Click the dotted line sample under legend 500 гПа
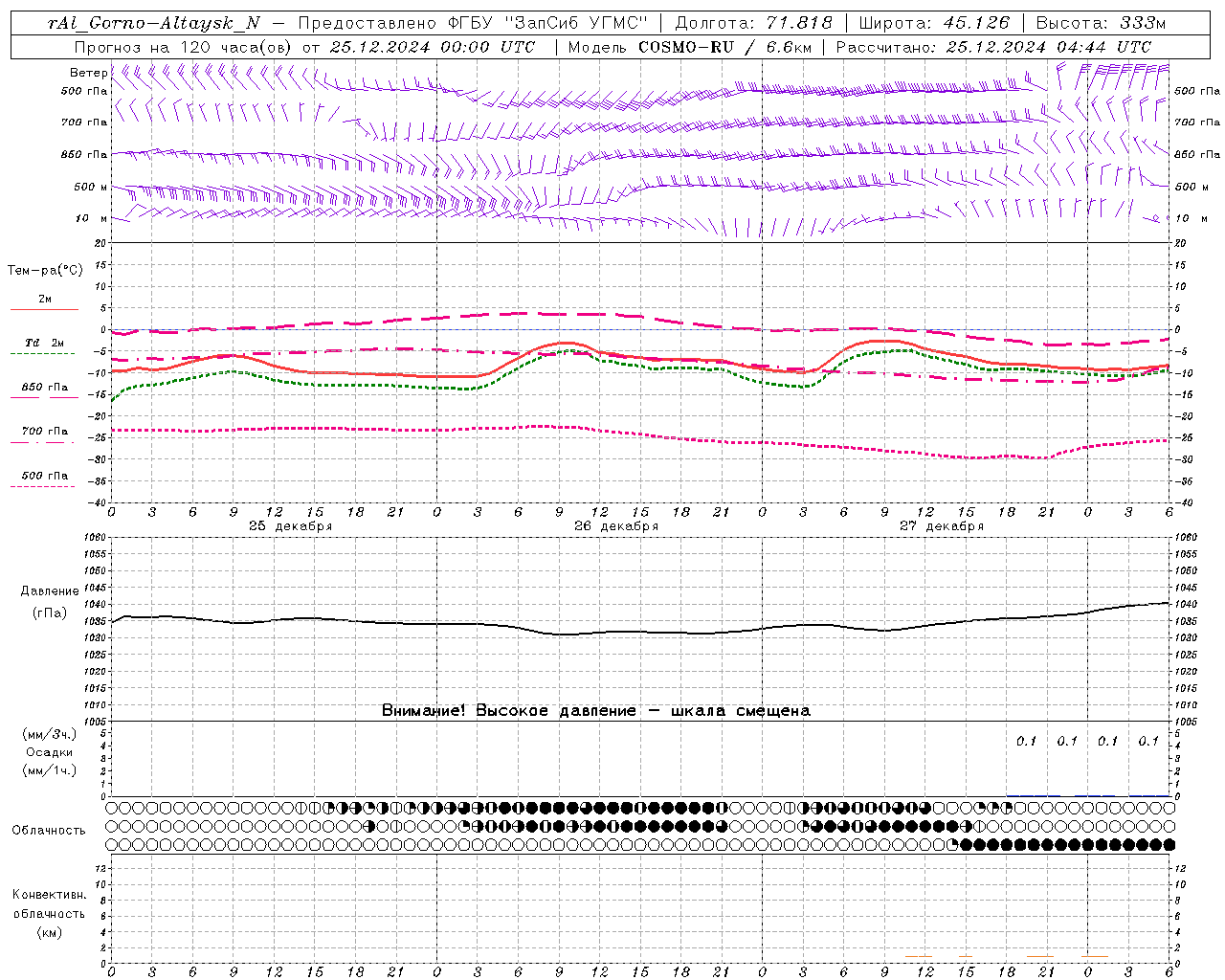1225x980 pixels. (42, 486)
